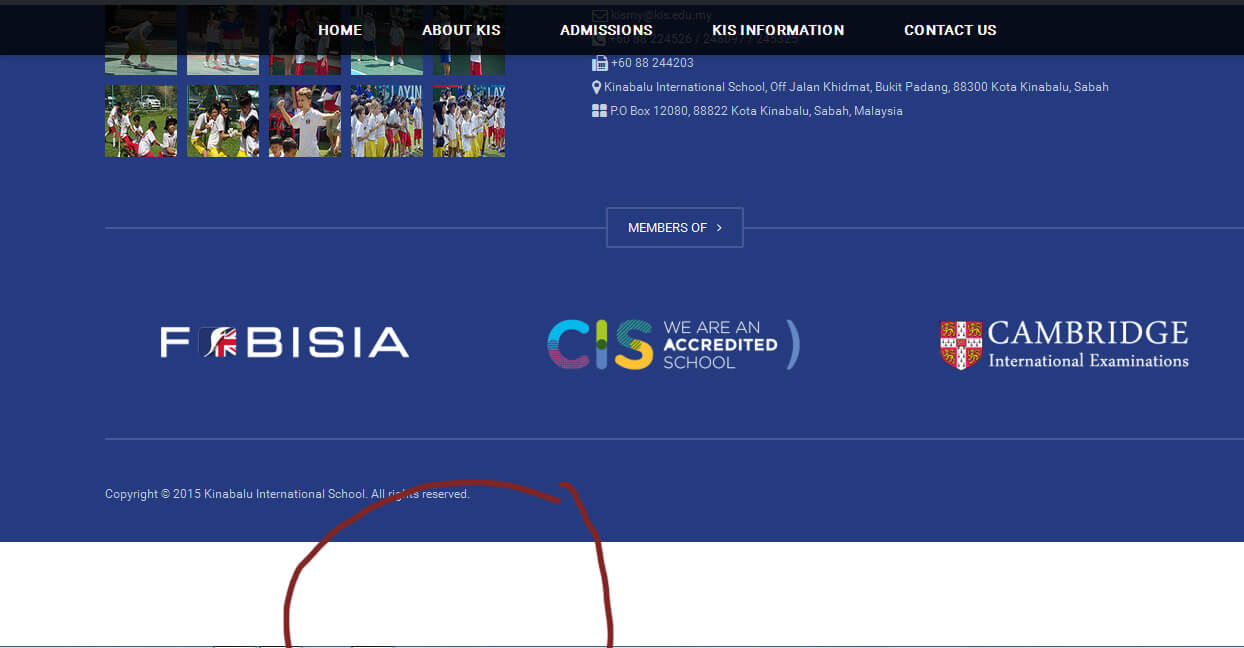Click the P.O Box grid icon
This screenshot has width=1244, height=648.
(x=599, y=111)
